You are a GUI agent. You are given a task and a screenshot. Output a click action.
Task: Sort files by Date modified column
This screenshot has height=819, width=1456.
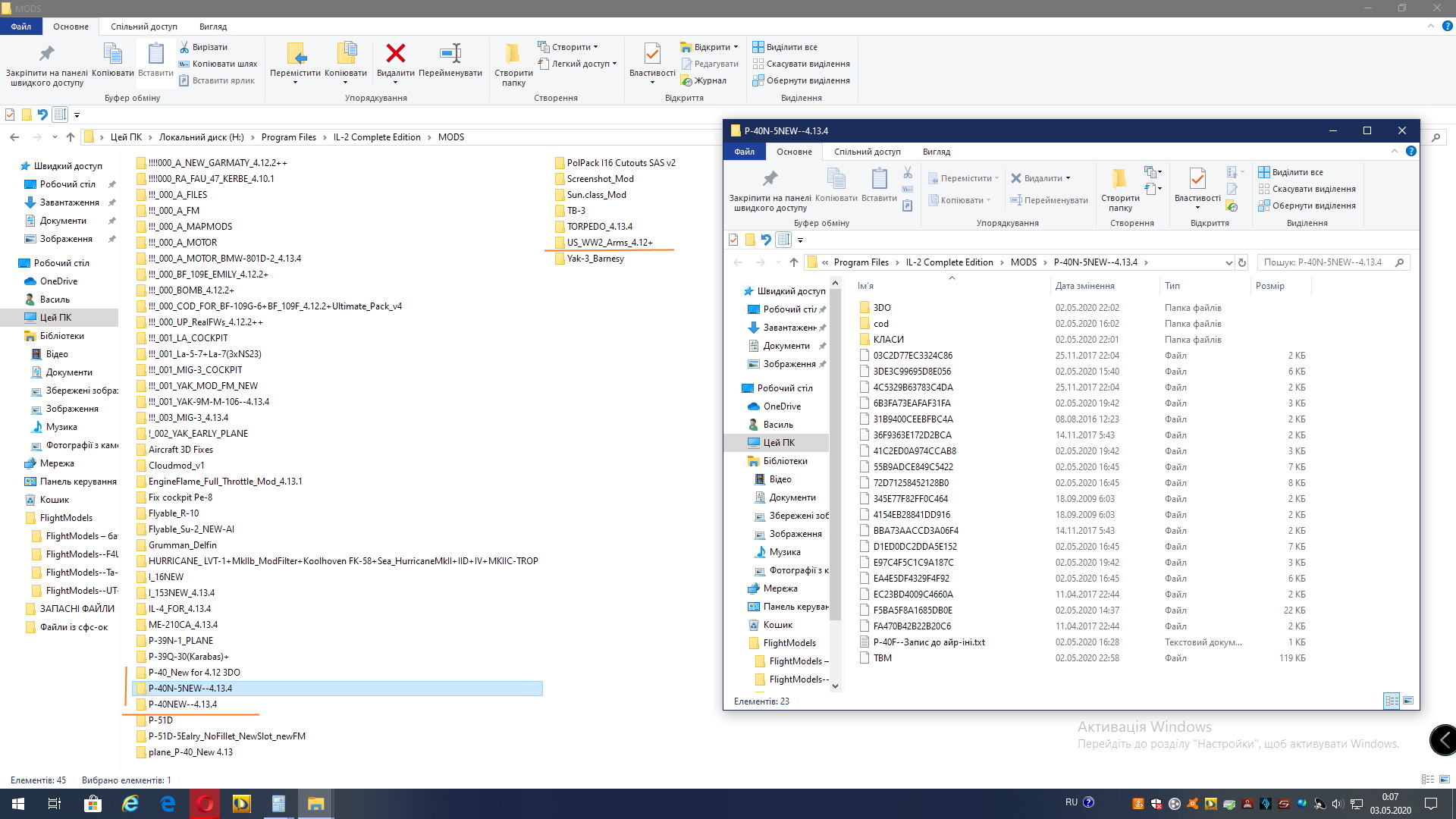(x=1084, y=286)
